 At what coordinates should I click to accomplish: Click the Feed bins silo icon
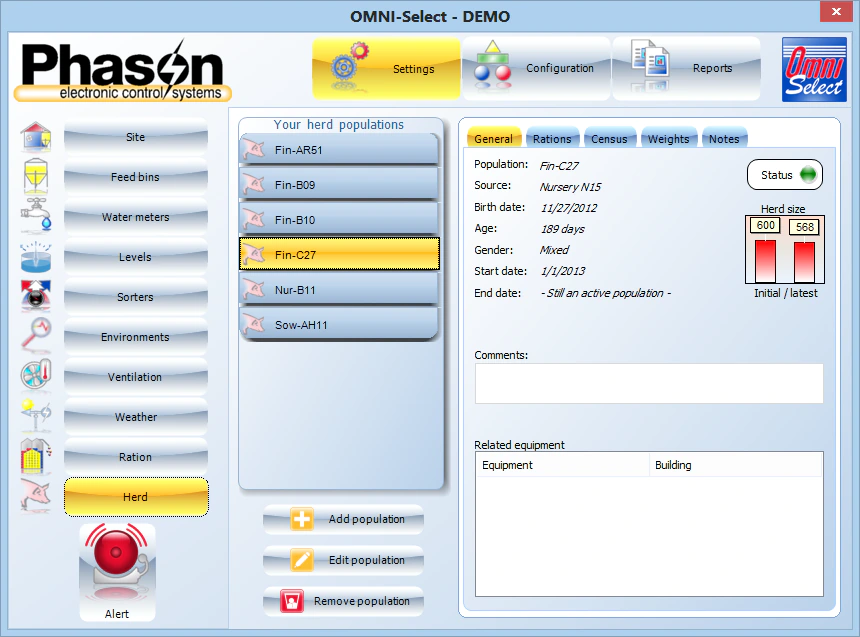pyautogui.click(x=36, y=177)
